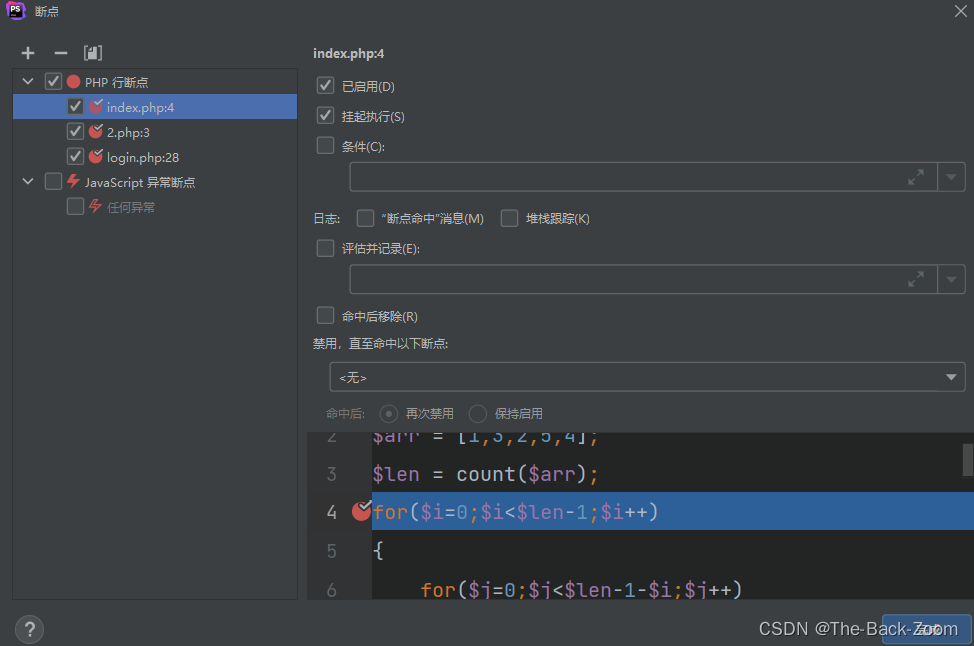This screenshot has height=646, width=974.
Task: Select index.php:4 in breakpoint tree
Action: [155, 107]
